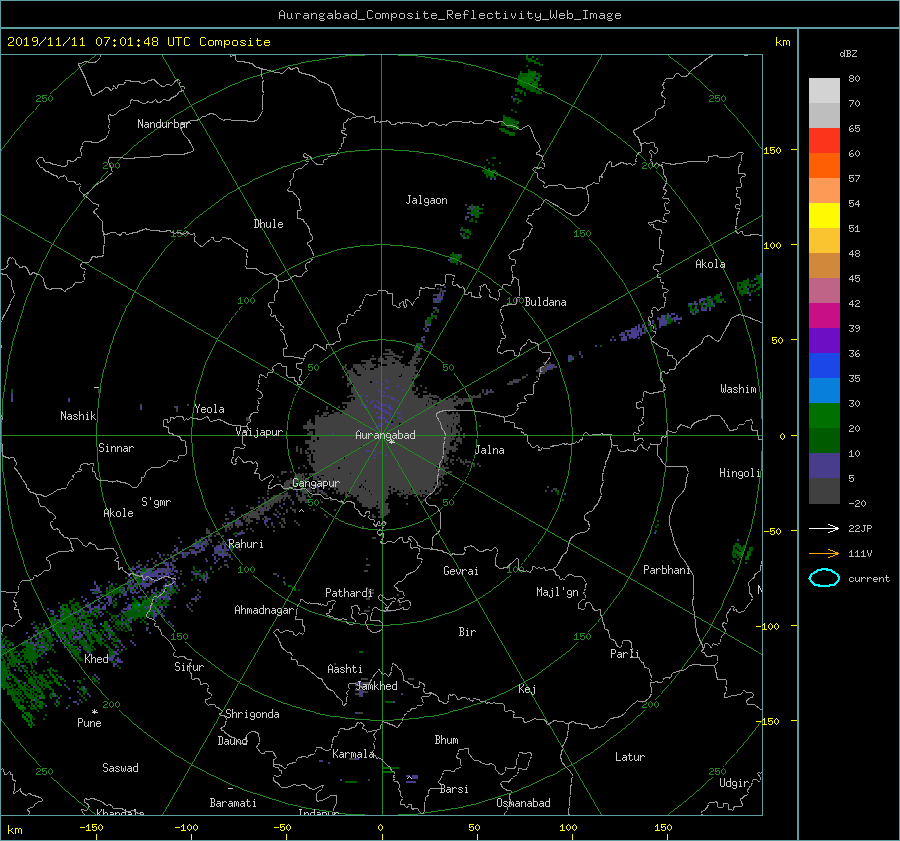This screenshot has width=900, height=841.
Task: Click the orange 111V arrow legend icon
Action: click(x=824, y=553)
